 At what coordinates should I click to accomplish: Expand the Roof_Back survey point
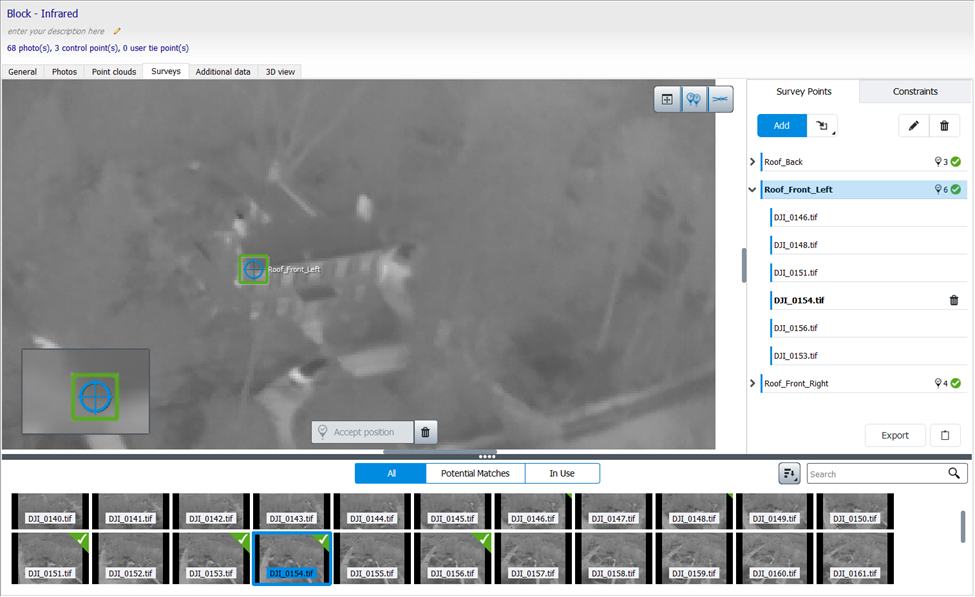coord(752,161)
